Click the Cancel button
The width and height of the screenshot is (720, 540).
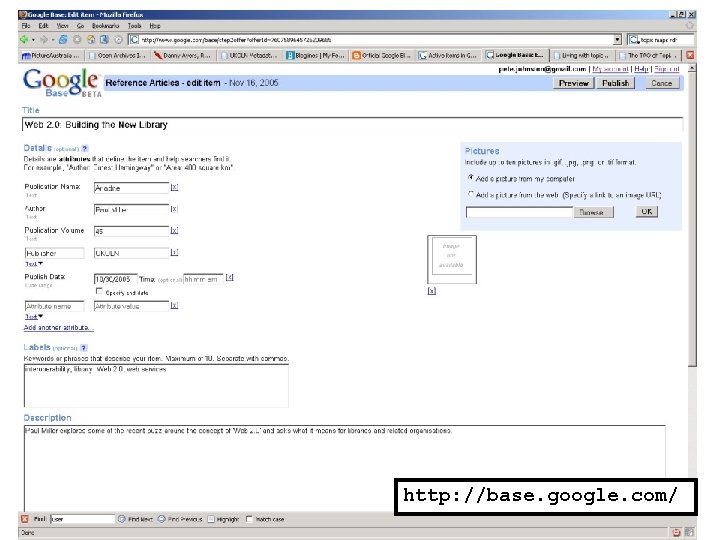(x=661, y=83)
